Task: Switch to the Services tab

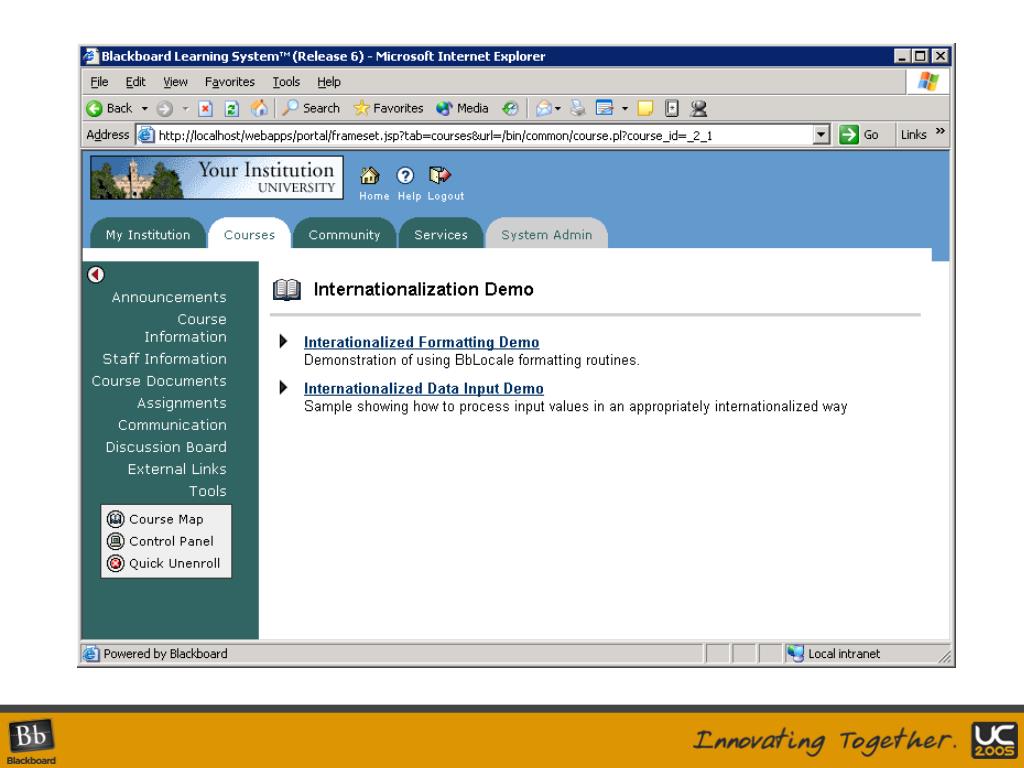Action: point(441,234)
